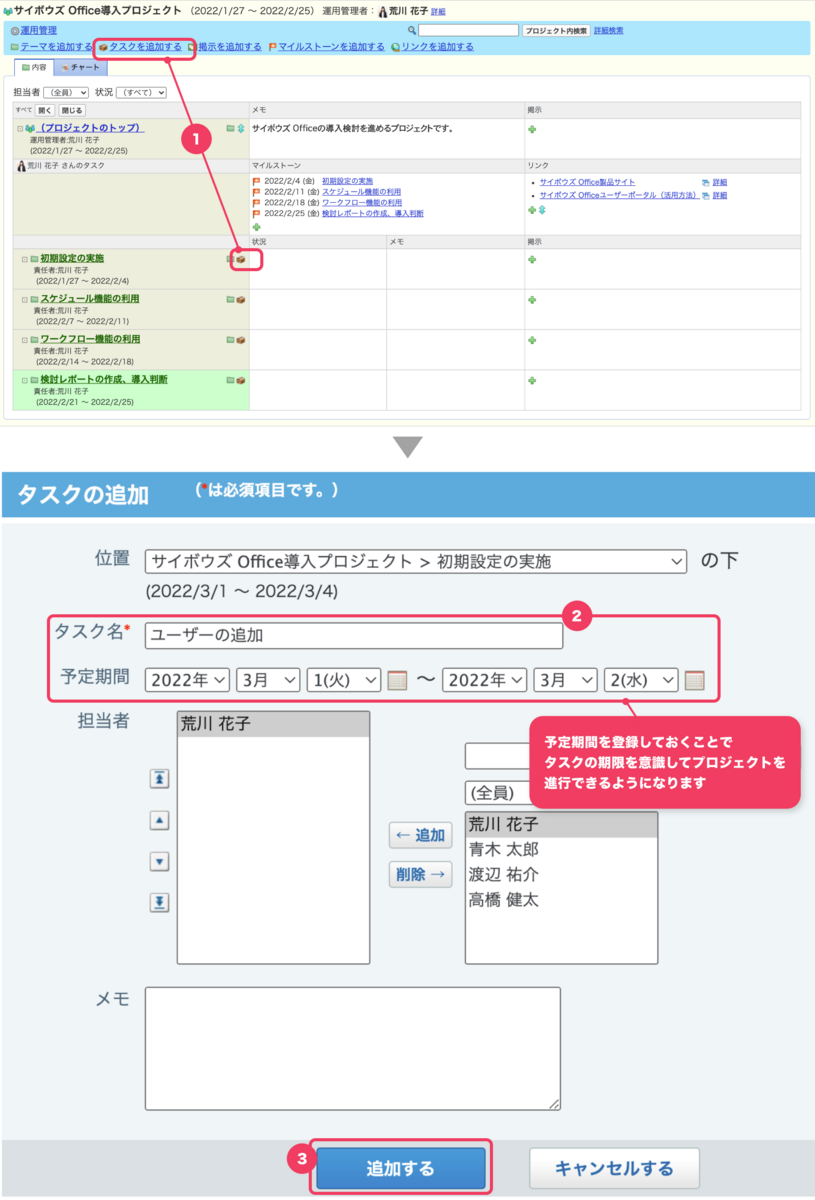Image resolution: width=815 pixels, height=1200 pixels.
Task: Open the start day 1(火) dropdown
Action: [344, 680]
